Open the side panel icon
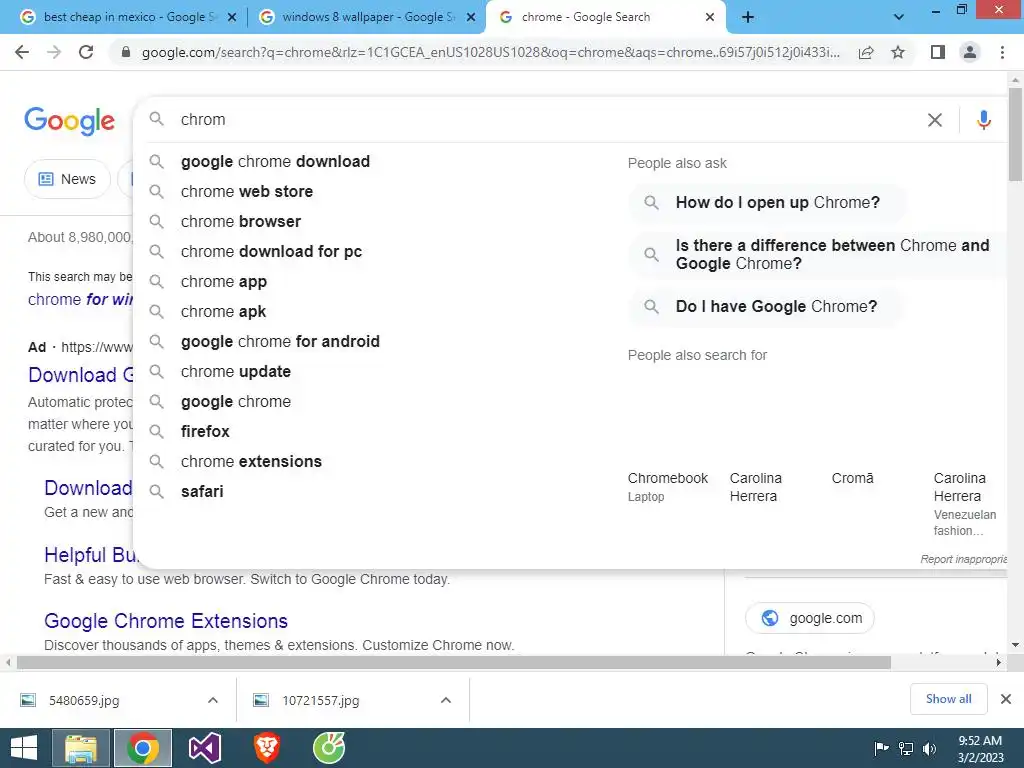The height and width of the screenshot is (768, 1024). click(938, 52)
